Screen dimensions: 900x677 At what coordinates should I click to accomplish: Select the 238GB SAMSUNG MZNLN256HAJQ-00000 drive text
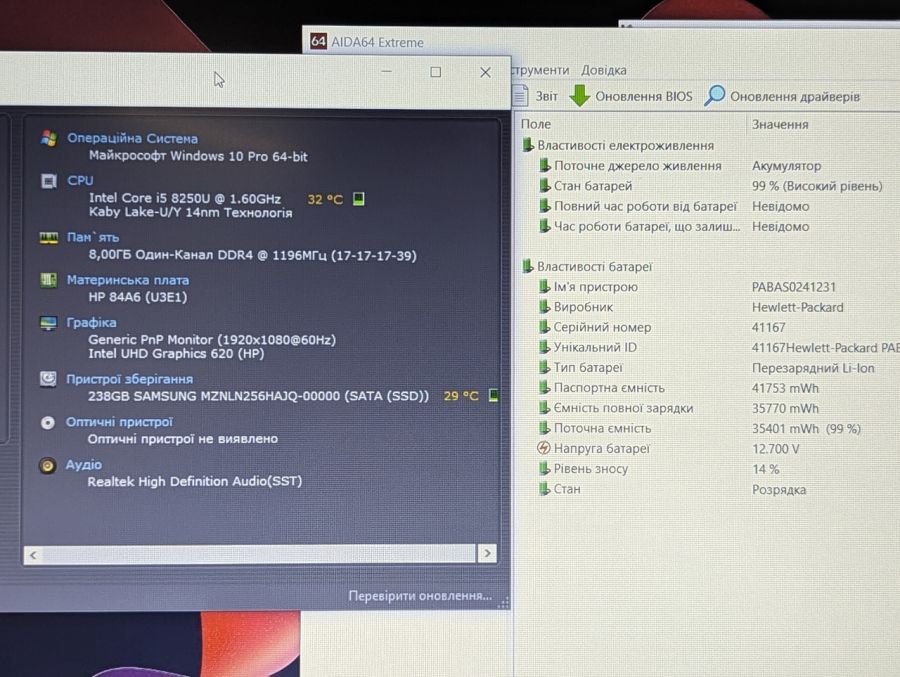click(258, 396)
